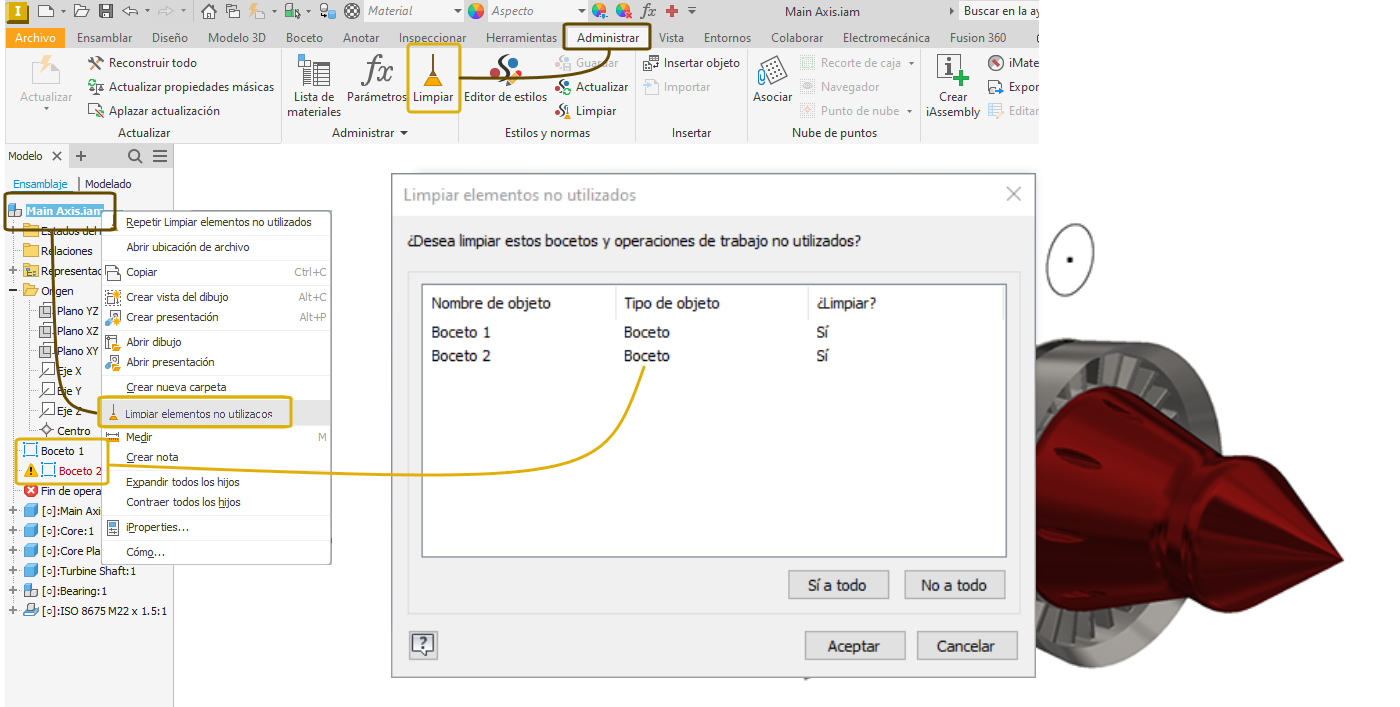Click the Sí a todo button

(837, 585)
